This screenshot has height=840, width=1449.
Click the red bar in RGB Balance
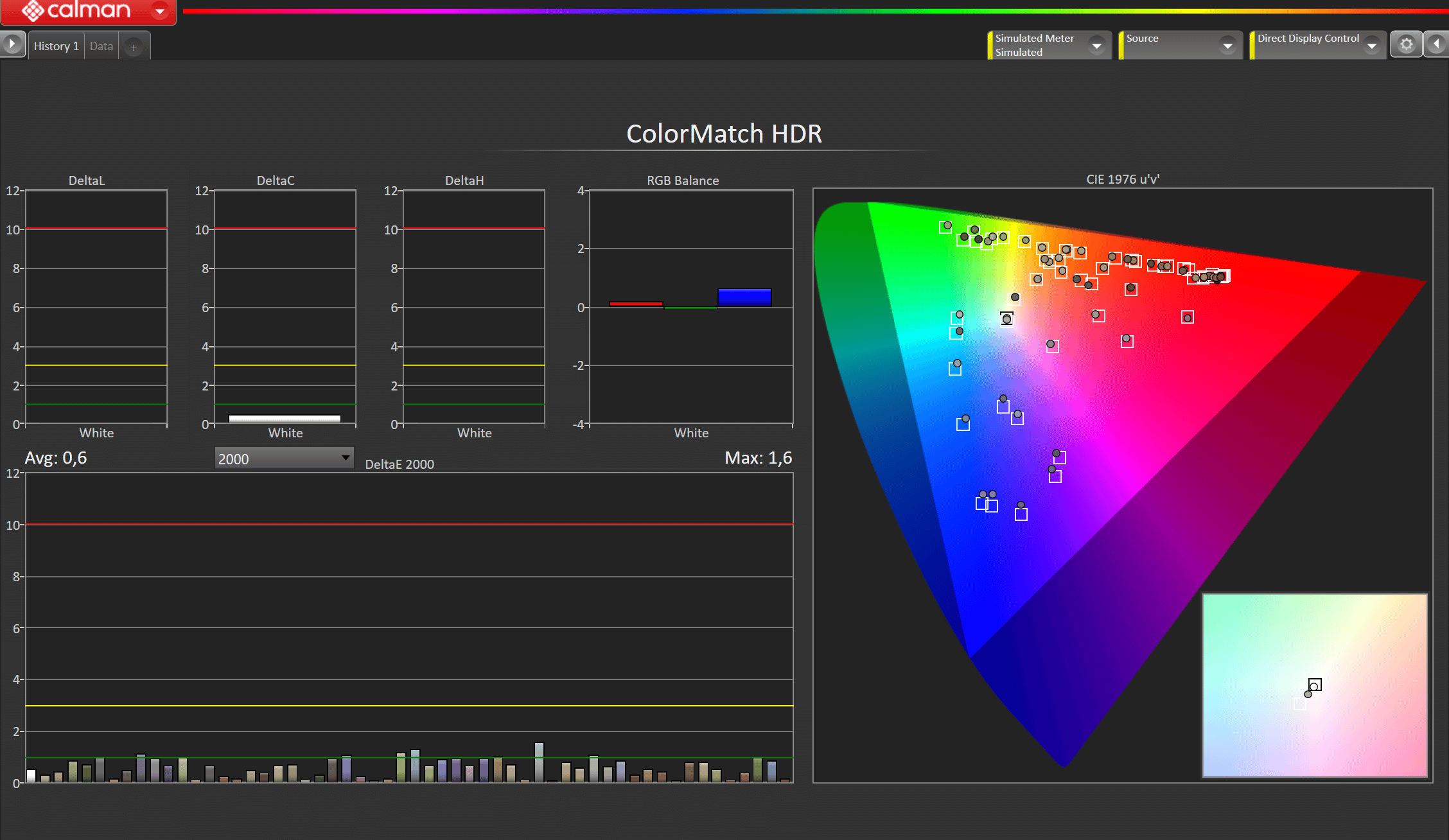pyautogui.click(x=636, y=304)
